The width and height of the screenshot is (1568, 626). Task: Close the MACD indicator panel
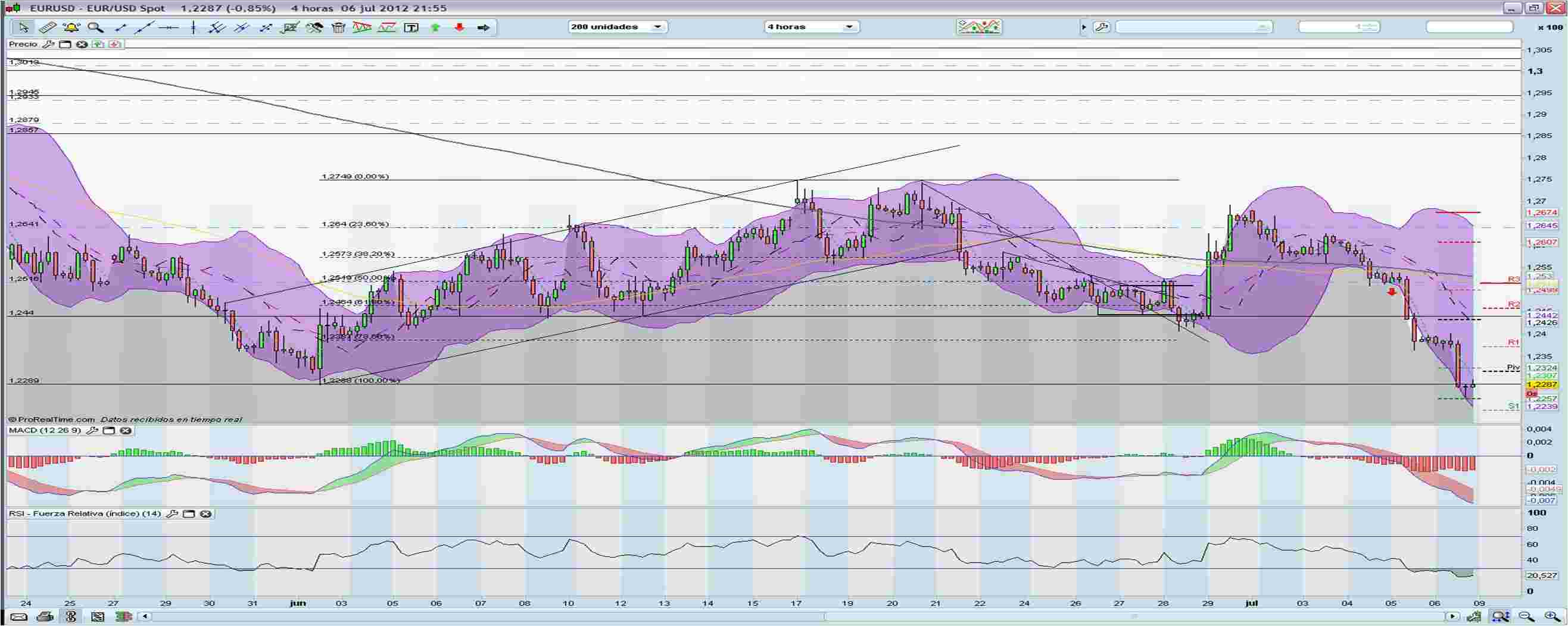[x=126, y=431]
